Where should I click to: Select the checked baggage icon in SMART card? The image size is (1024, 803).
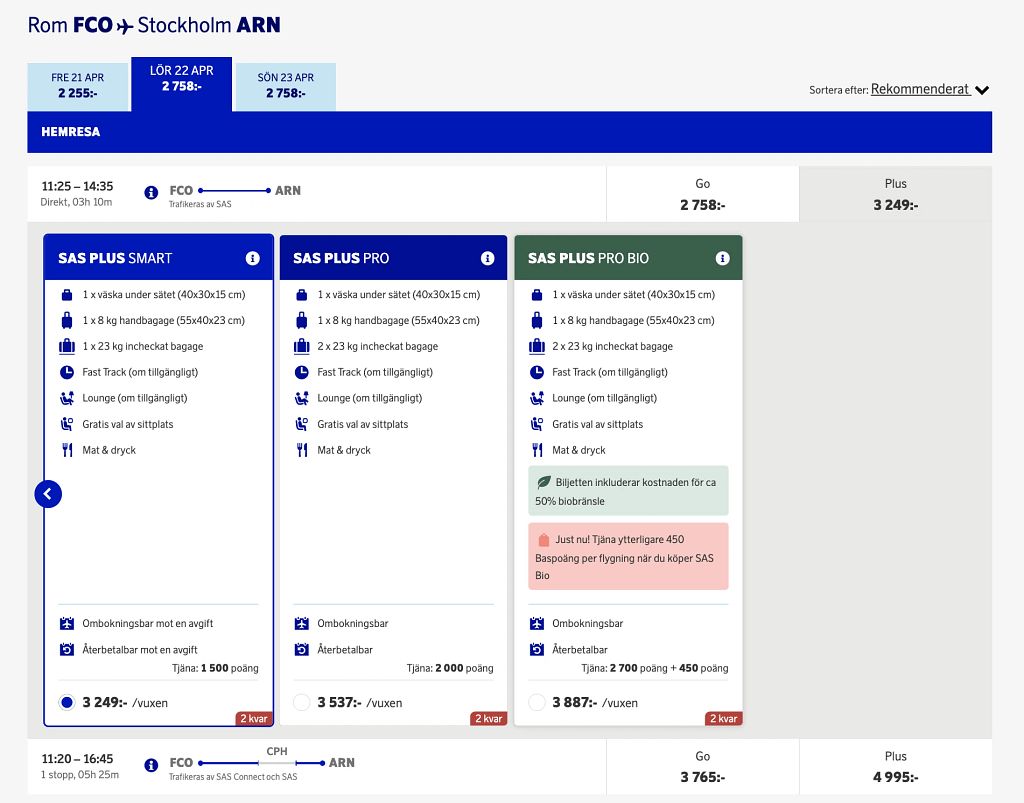(x=67, y=345)
